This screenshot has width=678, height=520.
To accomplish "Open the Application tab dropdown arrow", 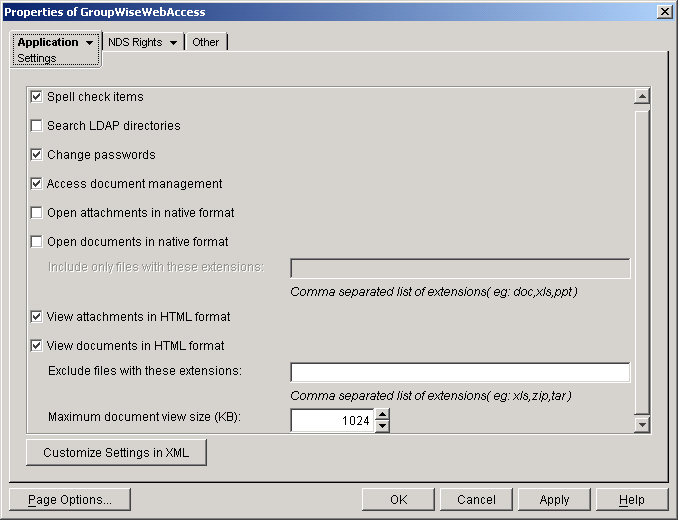I will pyautogui.click(x=90, y=42).
